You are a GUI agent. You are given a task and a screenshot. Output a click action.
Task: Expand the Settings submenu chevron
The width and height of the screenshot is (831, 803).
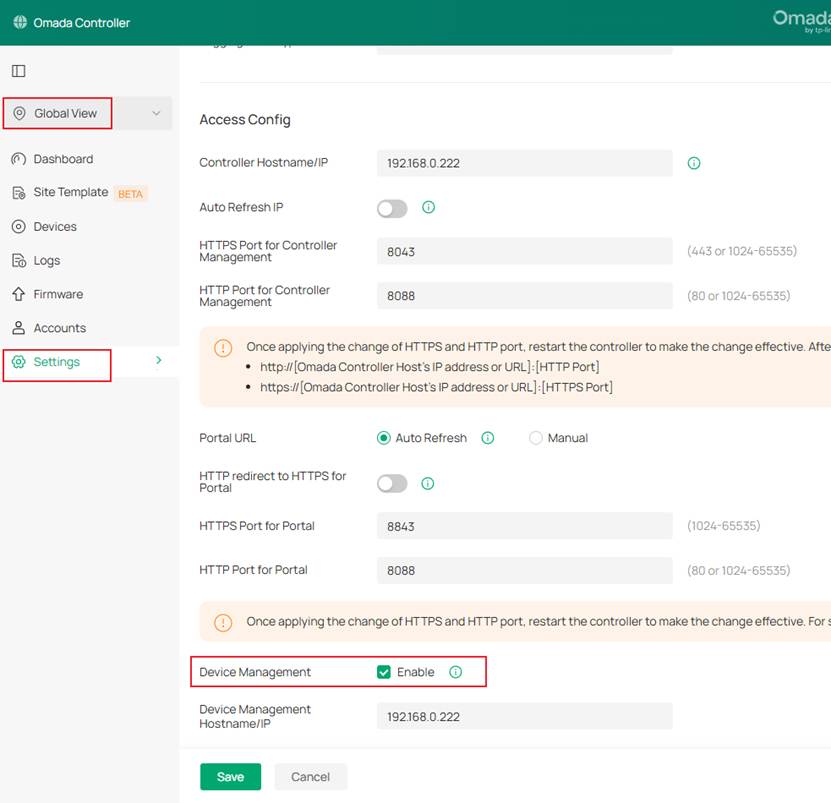click(x=158, y=360)
